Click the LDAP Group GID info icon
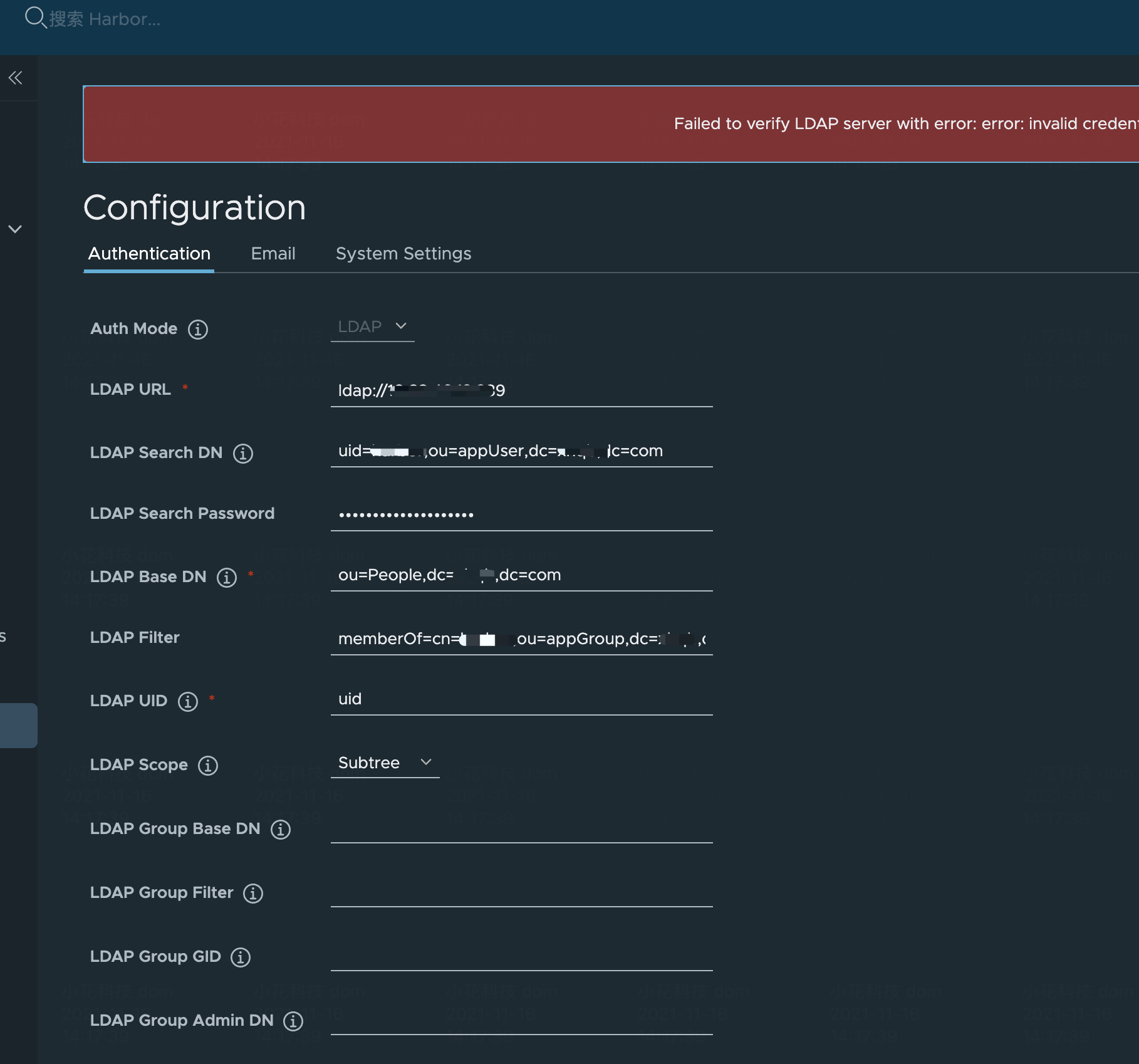This screenshot has width=1139, height=1064. tap(241, 957)
